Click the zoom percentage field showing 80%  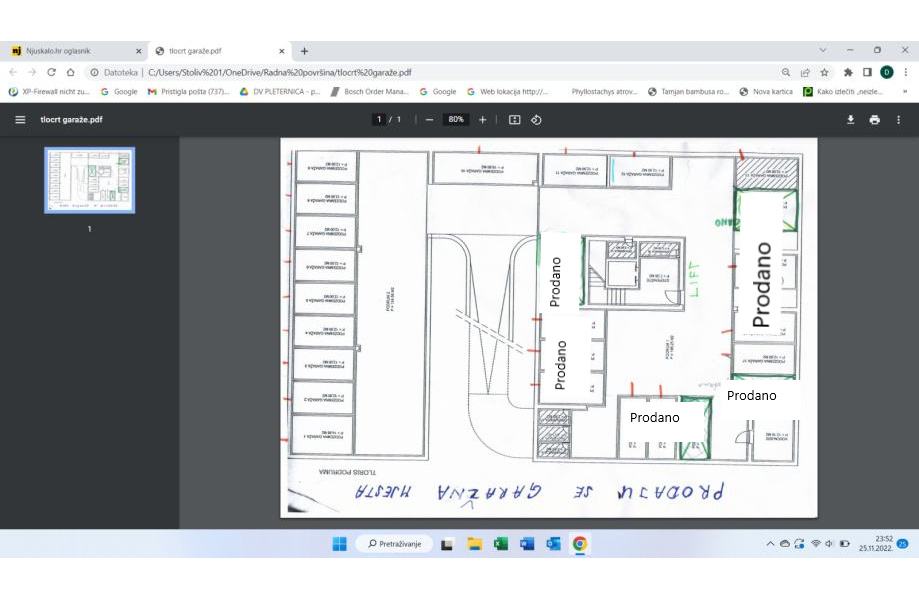click(456, 119)
